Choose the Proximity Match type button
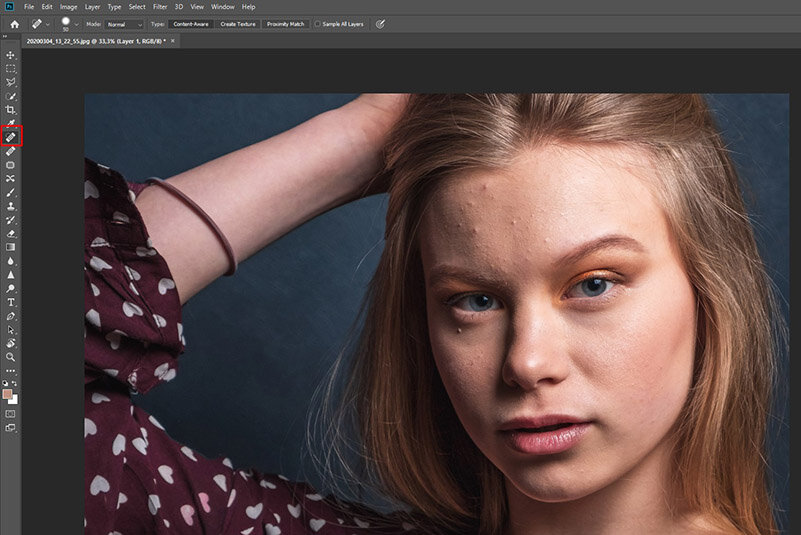The image size is (801, 535). [285, 23]
